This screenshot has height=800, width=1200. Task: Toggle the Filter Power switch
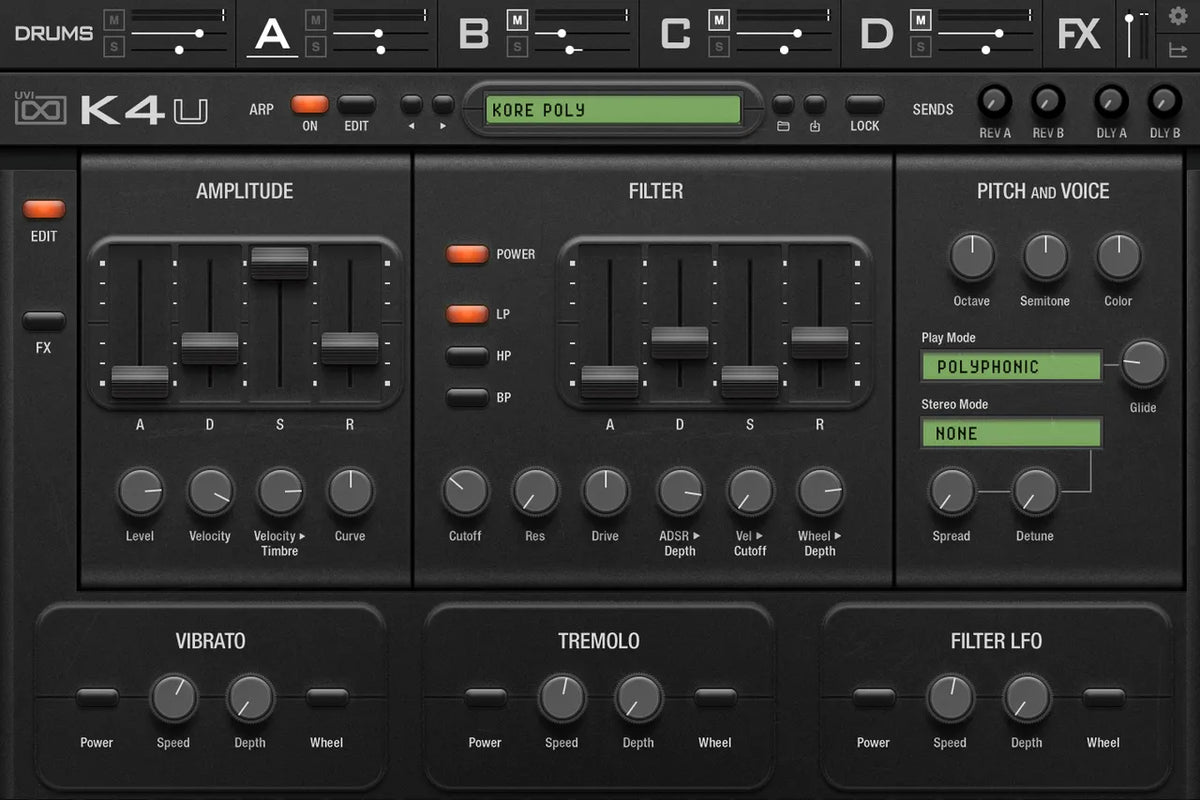point(466,254)
